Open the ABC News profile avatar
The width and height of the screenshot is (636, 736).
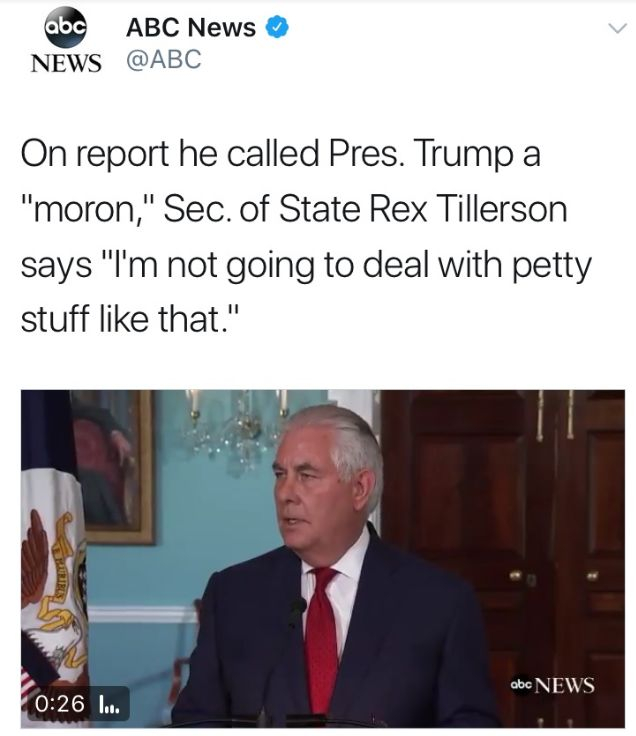coord(66,40)
